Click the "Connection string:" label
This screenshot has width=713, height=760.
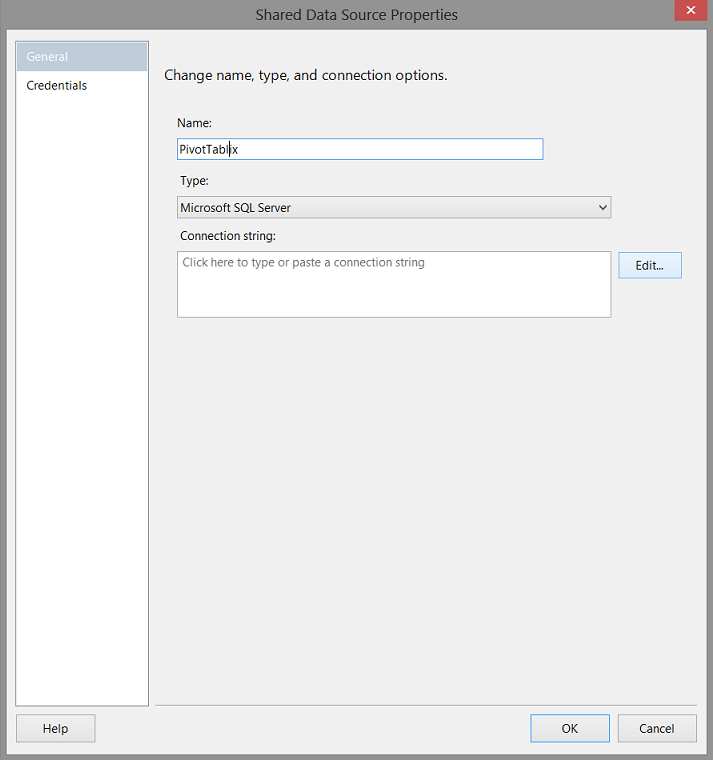(x=227, y=236)
